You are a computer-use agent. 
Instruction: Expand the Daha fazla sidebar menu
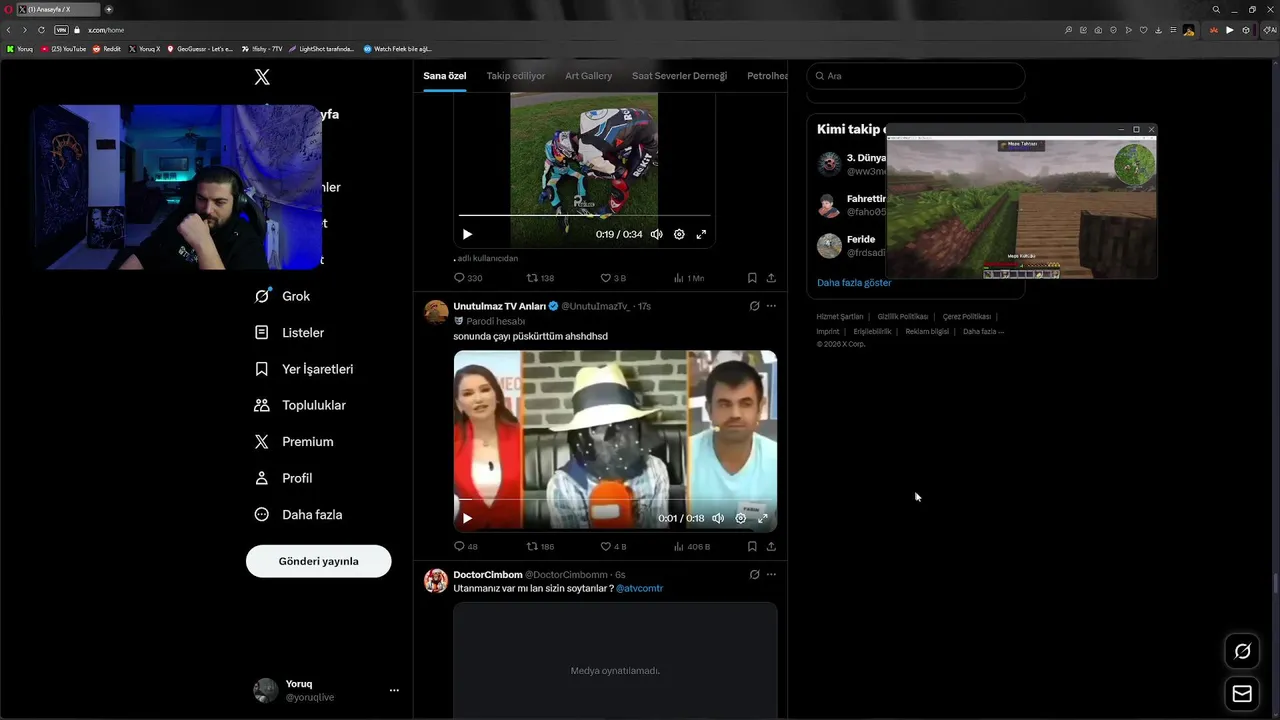(x=299, y=514)
